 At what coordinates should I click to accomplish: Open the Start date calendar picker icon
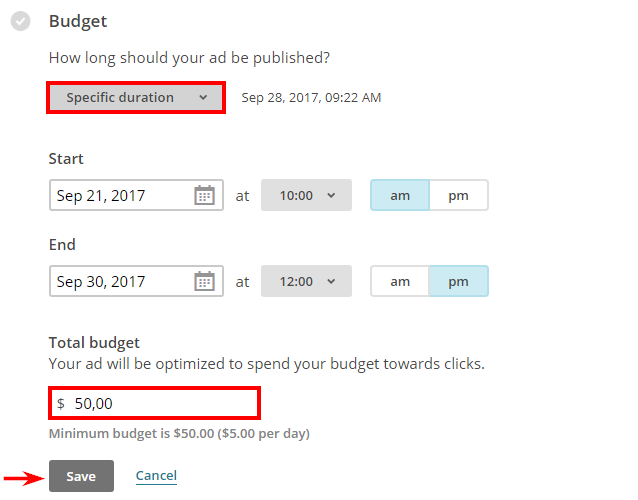204,195
